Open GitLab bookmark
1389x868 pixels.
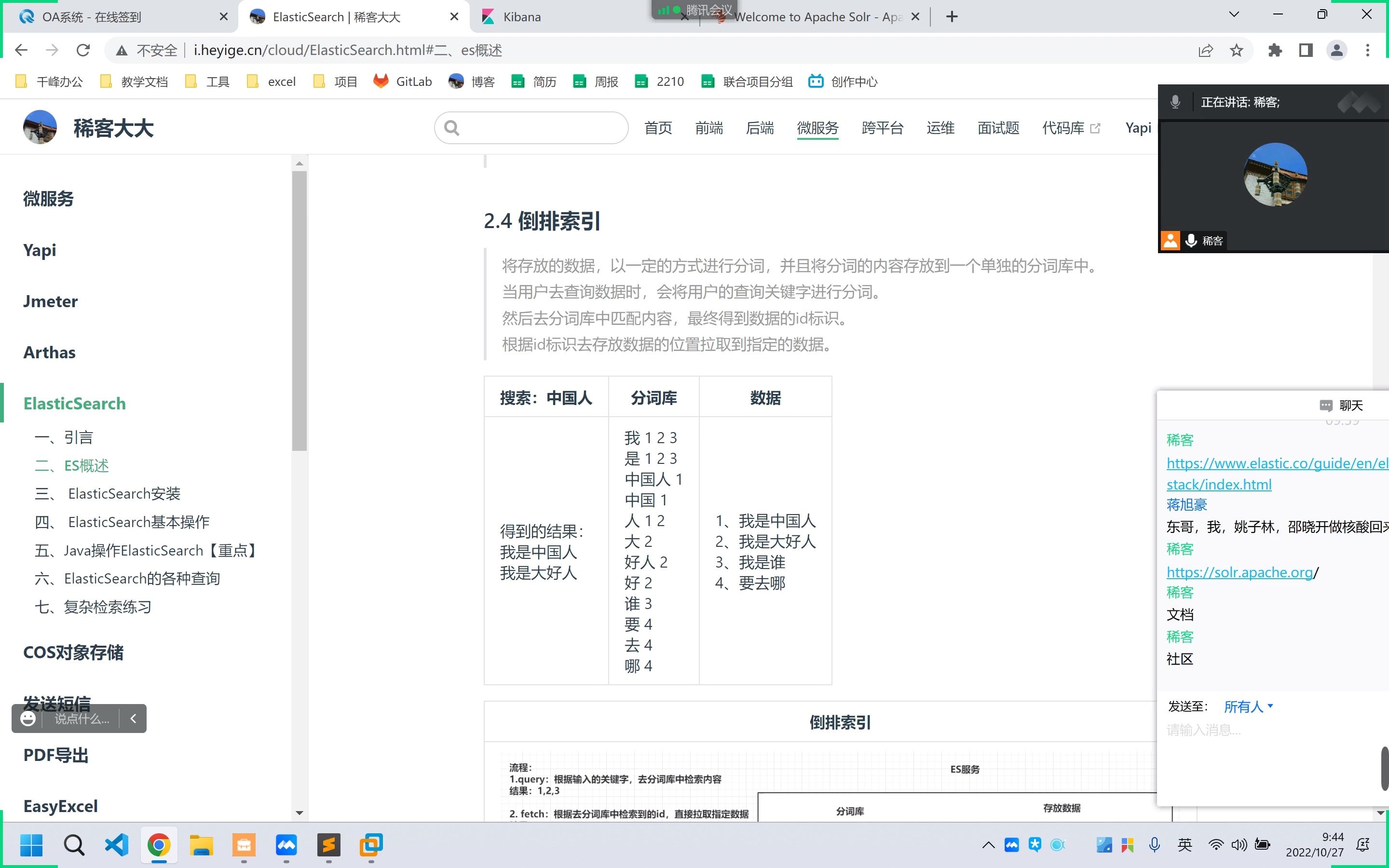402,81
